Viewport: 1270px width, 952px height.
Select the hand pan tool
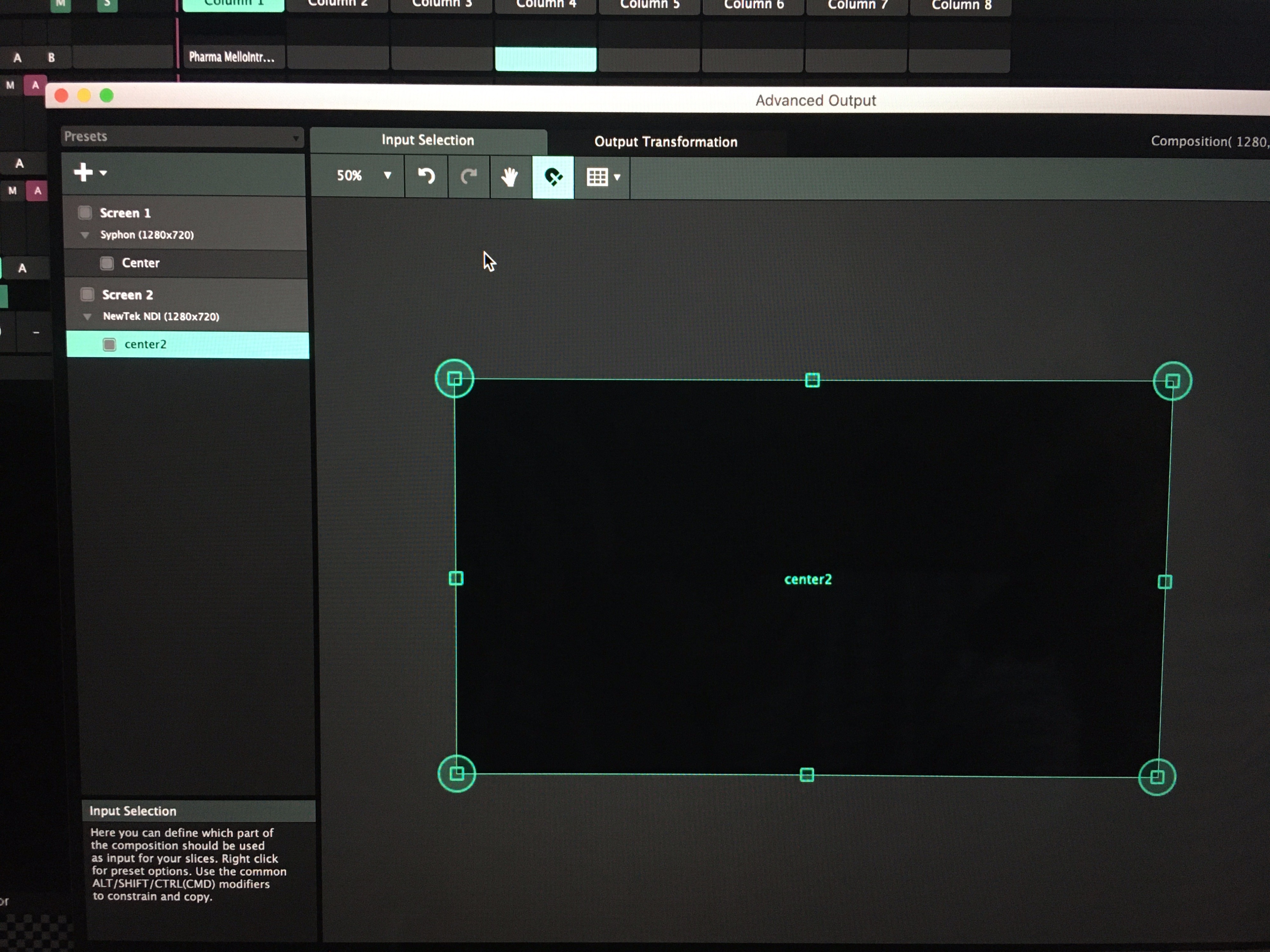tap(509, 177)
